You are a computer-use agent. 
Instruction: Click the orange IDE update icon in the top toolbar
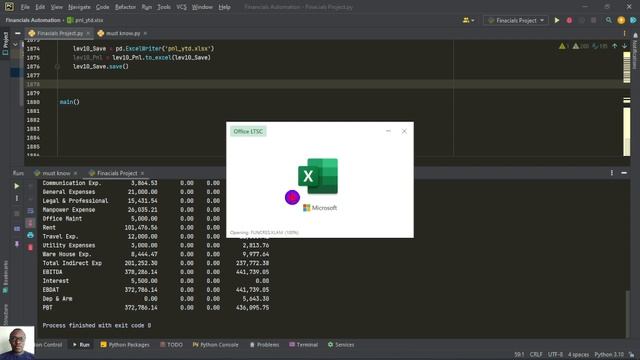(x=621, y=20)
